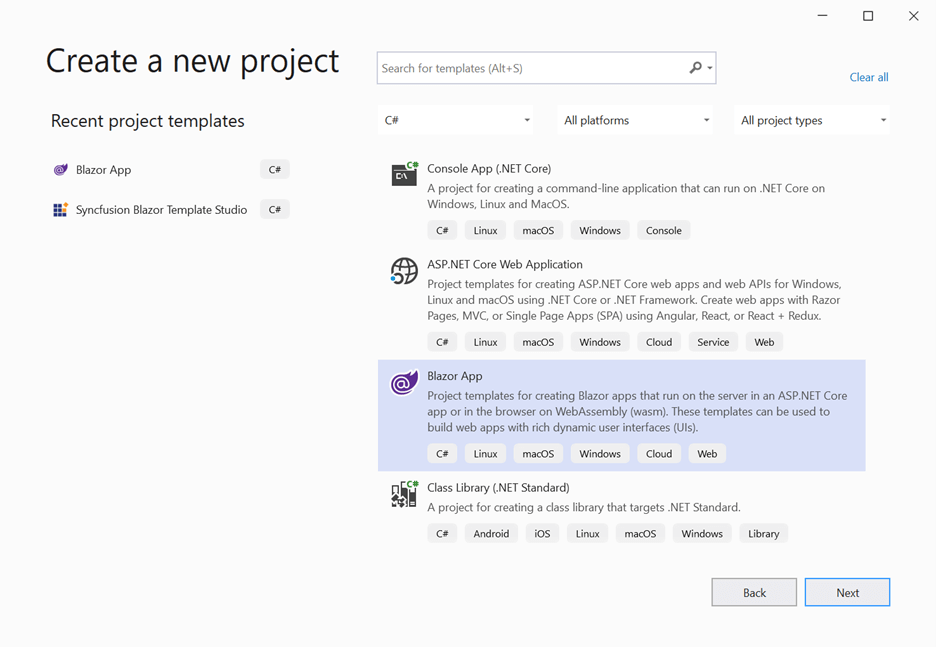The width and height of the screenshot is (936, 647).
Task: Select Class Library (.NET Standard) template
Action: 498,488
